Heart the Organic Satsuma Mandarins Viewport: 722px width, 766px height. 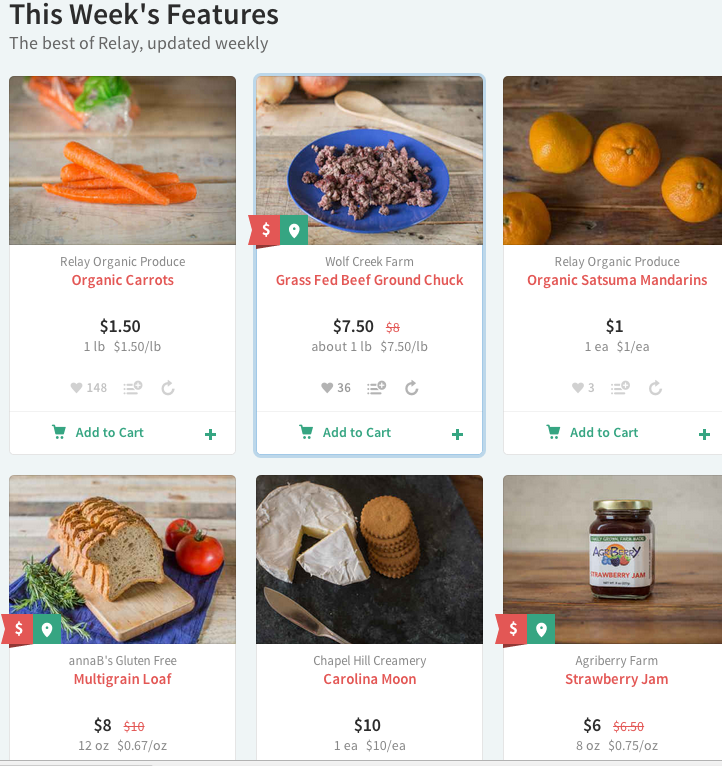pos(577,388)
